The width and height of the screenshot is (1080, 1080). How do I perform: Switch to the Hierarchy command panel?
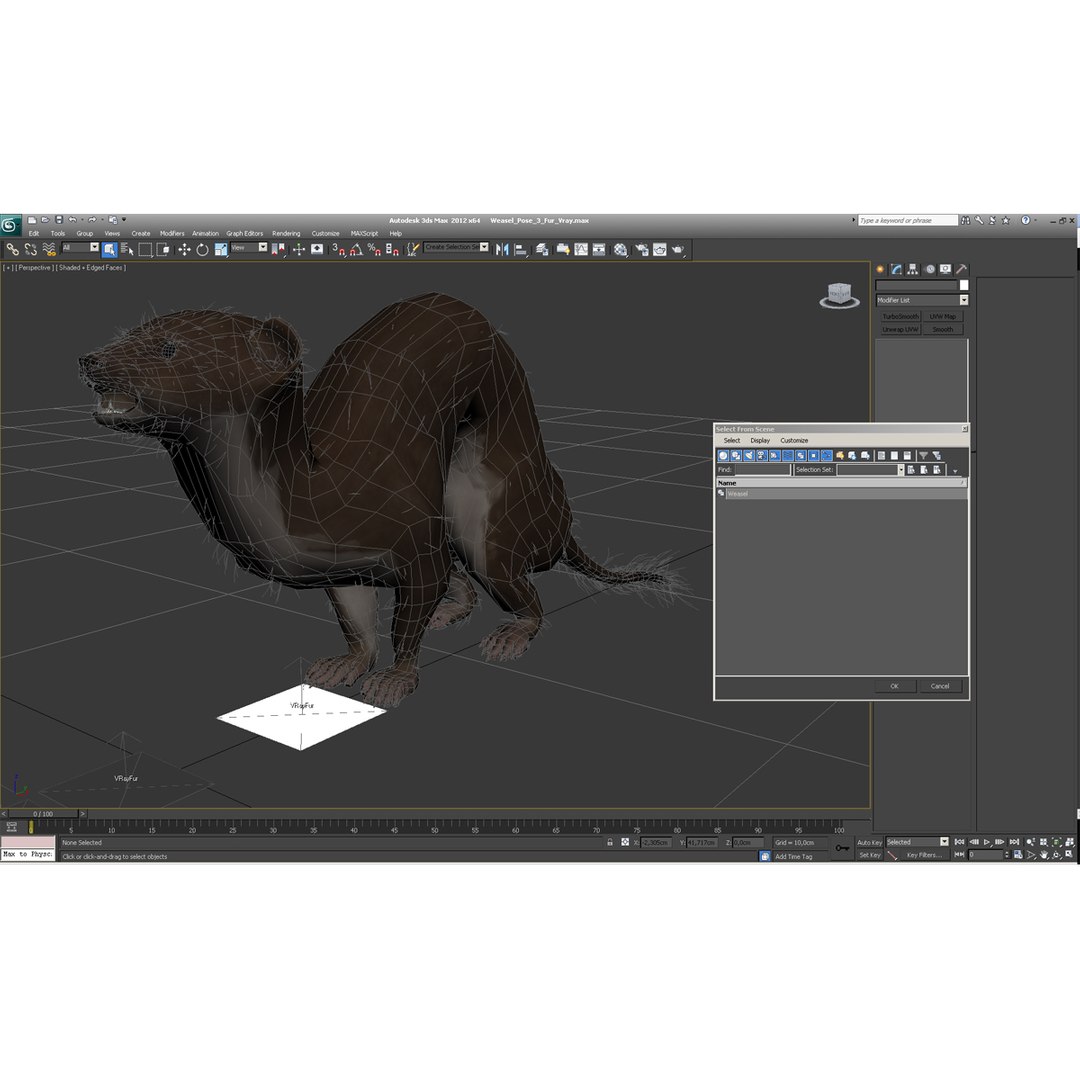913,269
